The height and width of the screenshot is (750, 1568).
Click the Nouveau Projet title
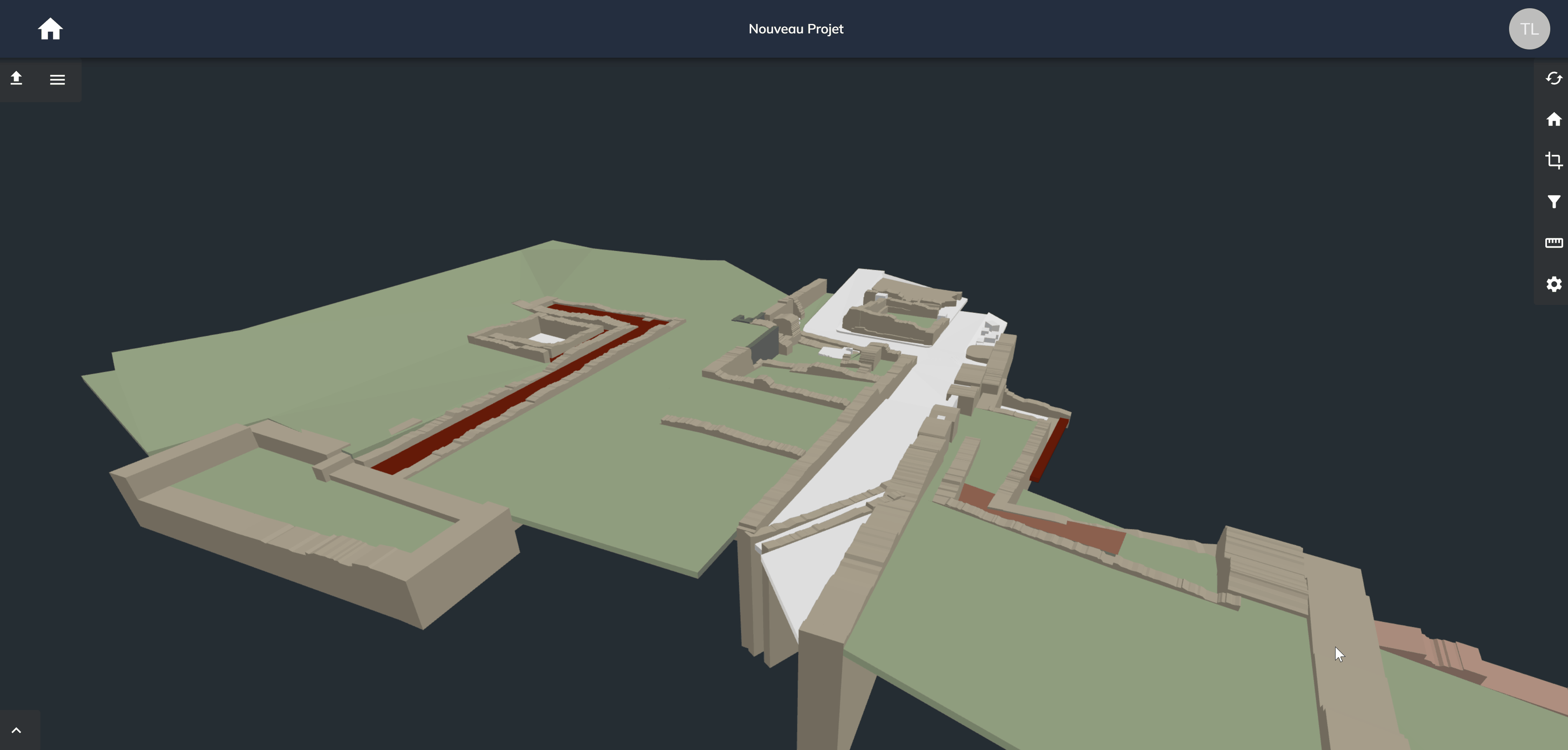click(796, 28)
